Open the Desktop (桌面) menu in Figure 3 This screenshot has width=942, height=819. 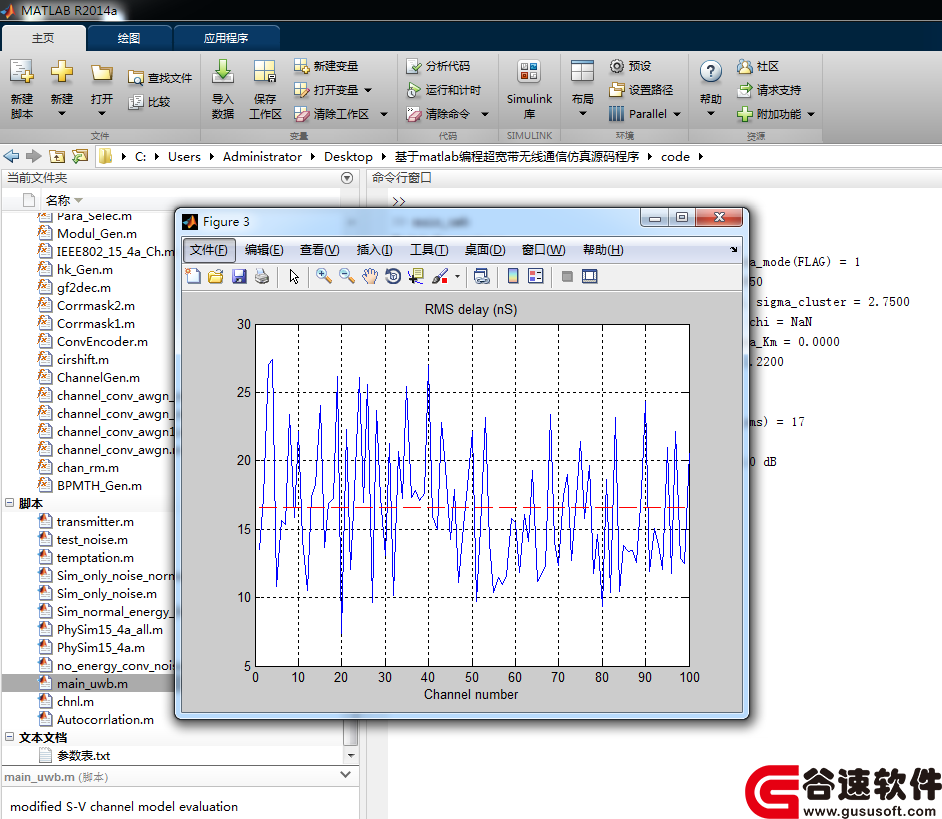coord(485,250)
